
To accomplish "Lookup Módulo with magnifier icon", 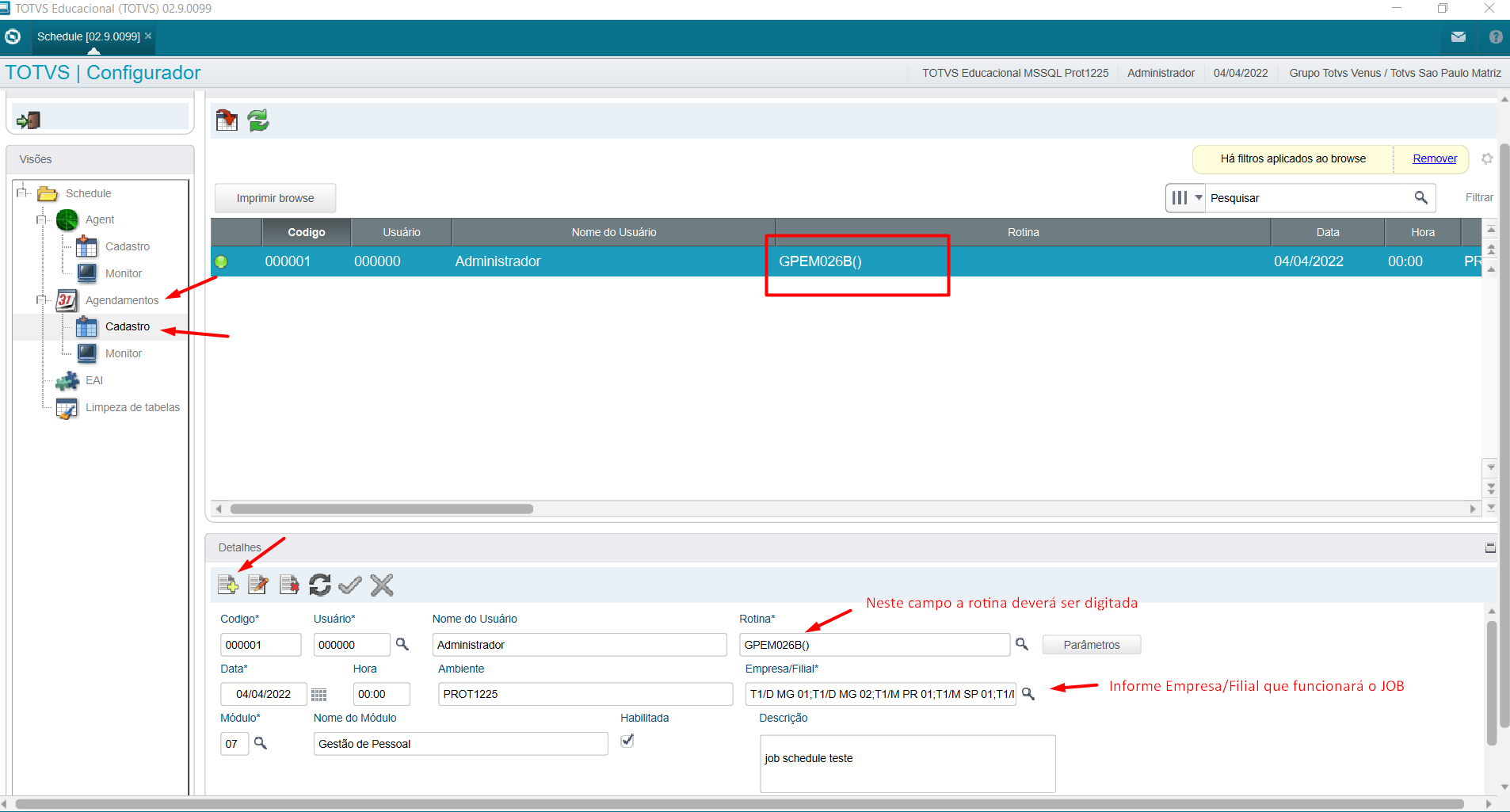I will tap(261, 743).
